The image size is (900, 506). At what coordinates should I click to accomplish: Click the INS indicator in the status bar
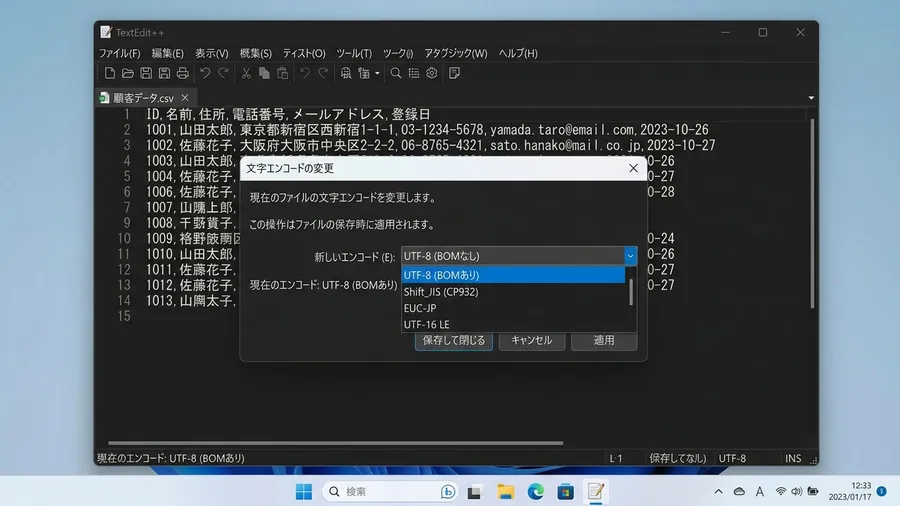coord(793,458)
